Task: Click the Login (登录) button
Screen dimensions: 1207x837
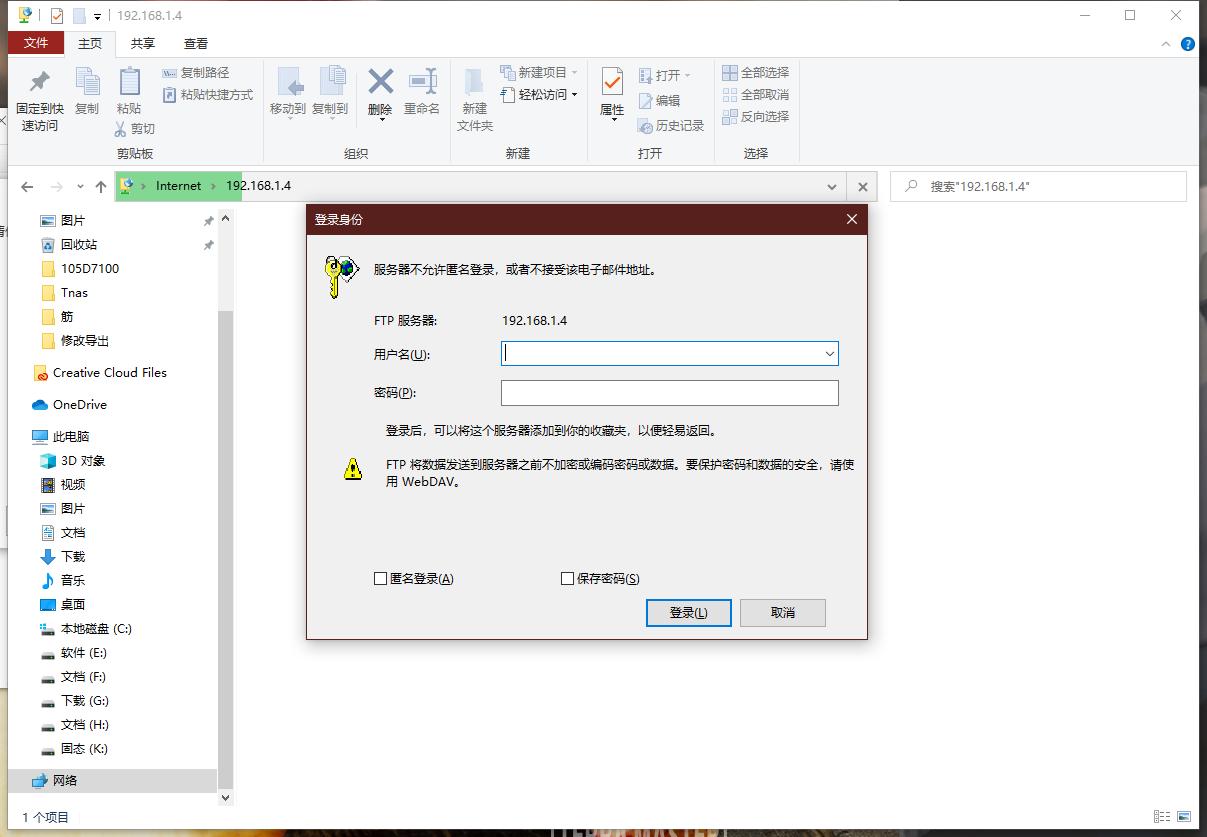Action: [688, 612]
